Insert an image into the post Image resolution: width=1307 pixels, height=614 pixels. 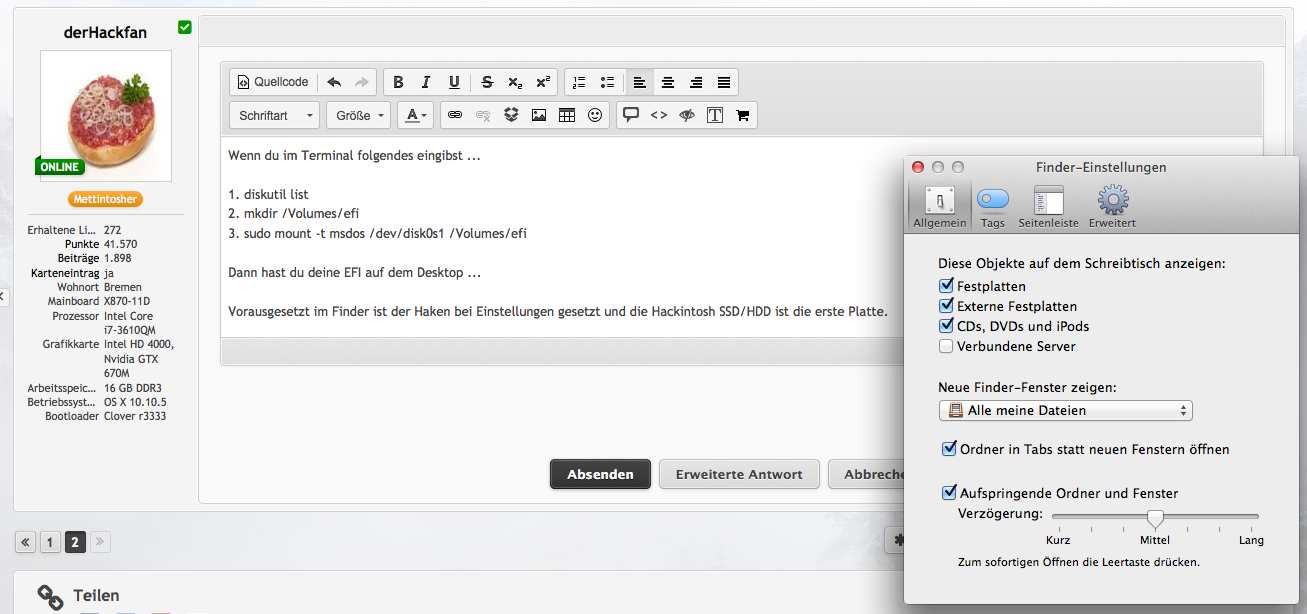coord(539,115)
